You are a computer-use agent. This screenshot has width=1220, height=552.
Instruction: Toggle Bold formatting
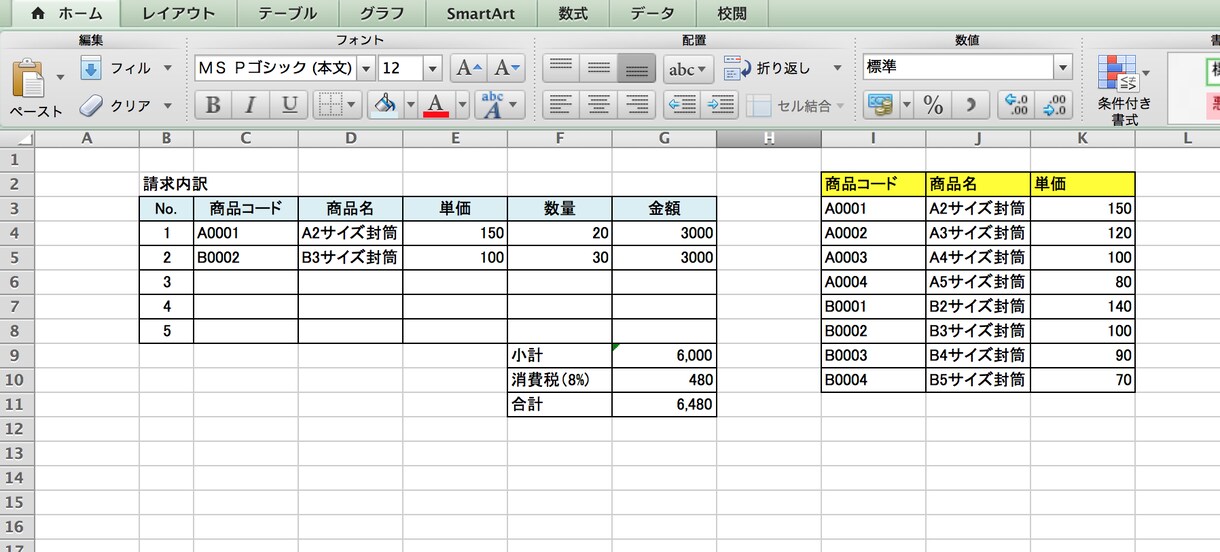(x=213, y=104)
